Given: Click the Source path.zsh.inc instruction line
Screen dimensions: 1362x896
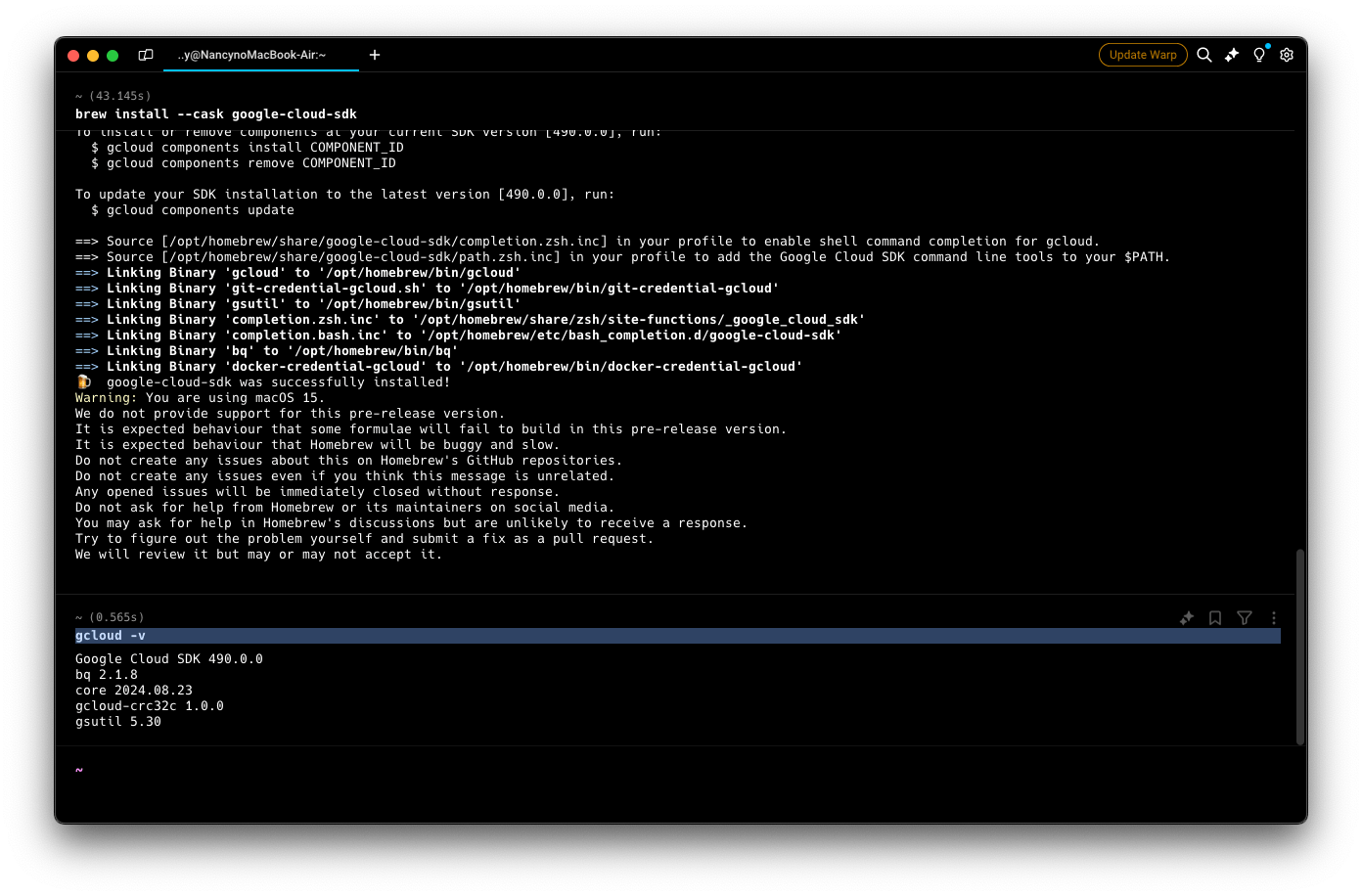Looking at the screenshot, I should coord(623,257).
